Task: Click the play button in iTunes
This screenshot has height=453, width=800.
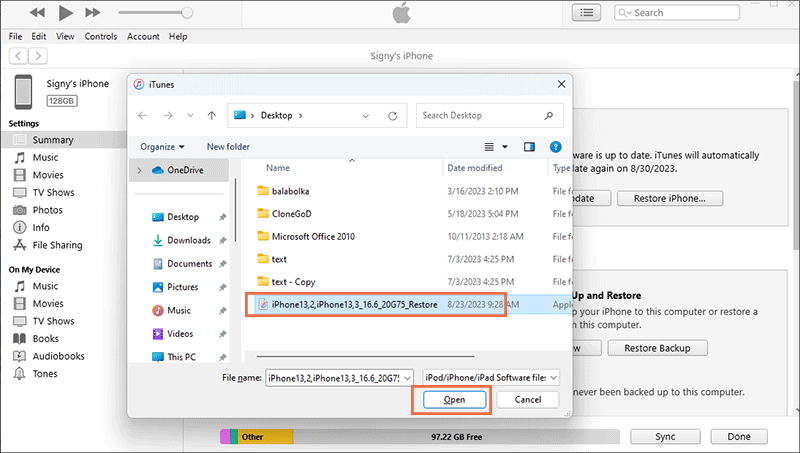Action: [65, 13]
